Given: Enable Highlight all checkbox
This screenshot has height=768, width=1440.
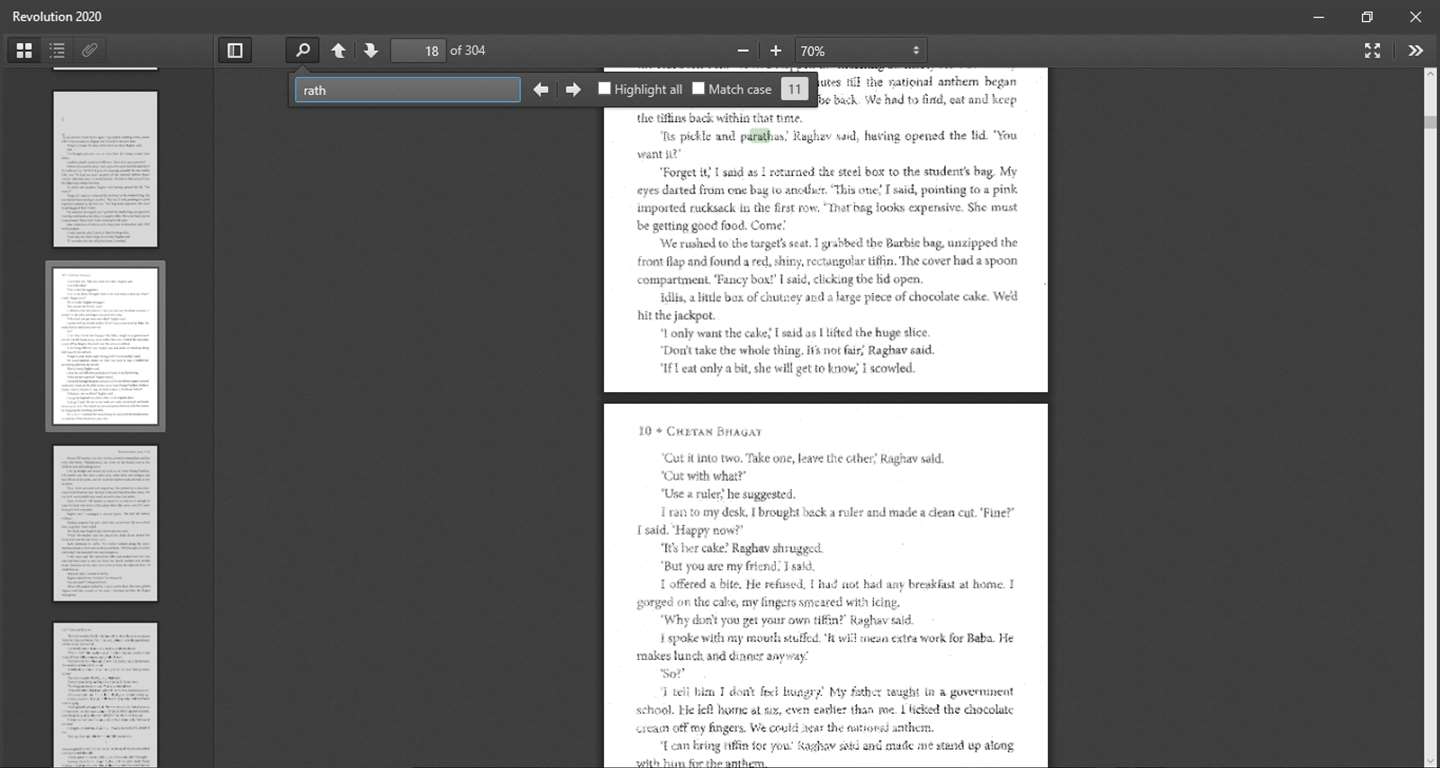Looking at the screenshot, I should (604, 88).
